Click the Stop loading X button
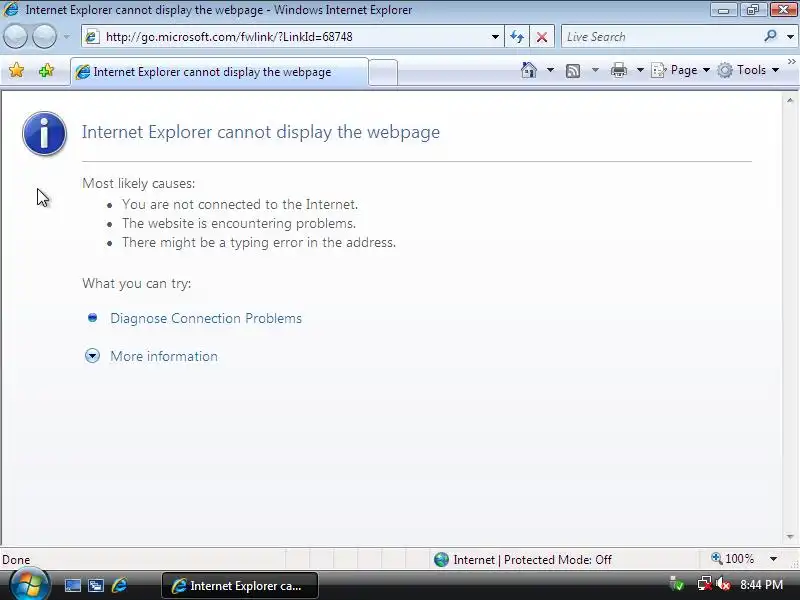This screenshot has height=600, width=800. [542, 37]
